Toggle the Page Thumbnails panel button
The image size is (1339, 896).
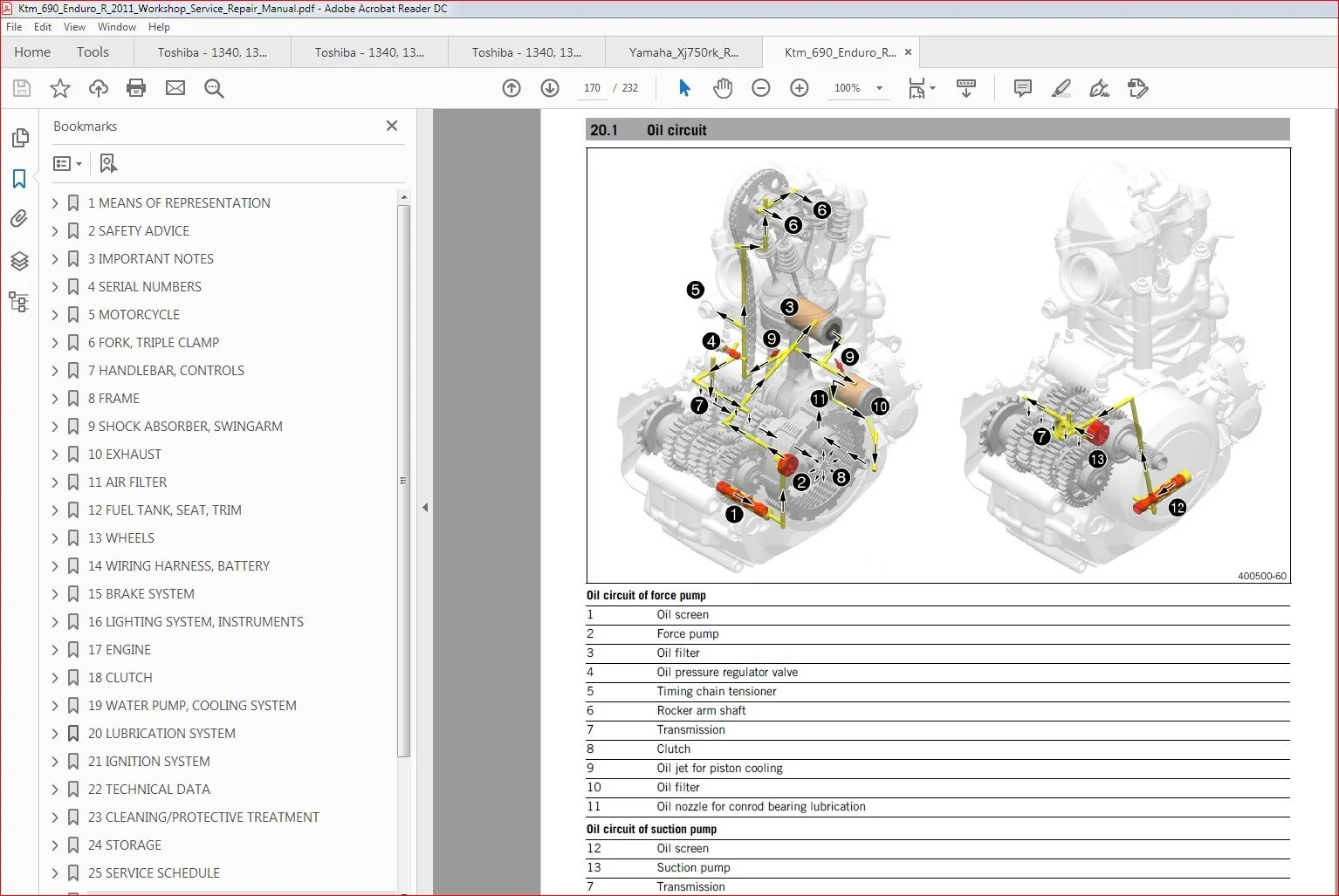coord(19,138)
